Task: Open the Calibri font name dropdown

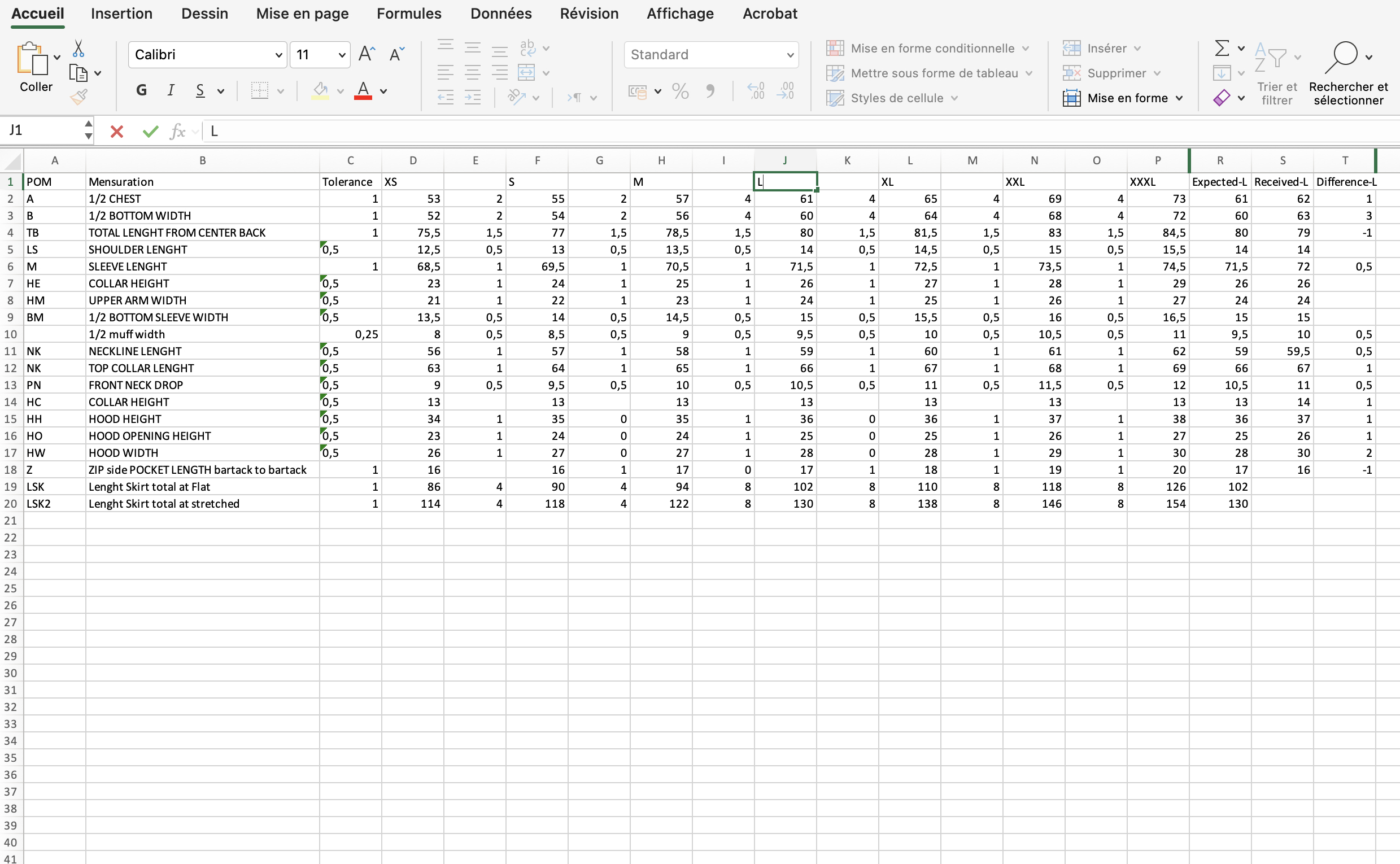Action: (x=278, y=55)
